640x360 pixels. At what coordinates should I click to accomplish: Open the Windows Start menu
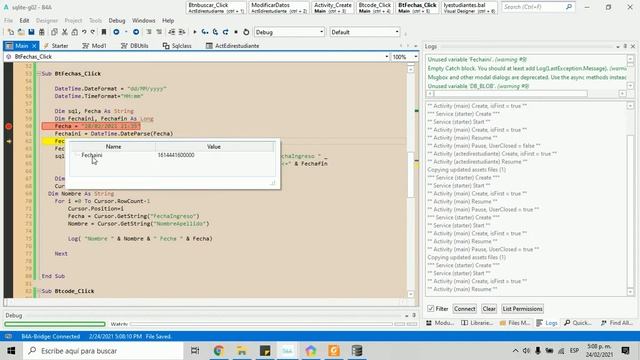click(x=11, y=351)
